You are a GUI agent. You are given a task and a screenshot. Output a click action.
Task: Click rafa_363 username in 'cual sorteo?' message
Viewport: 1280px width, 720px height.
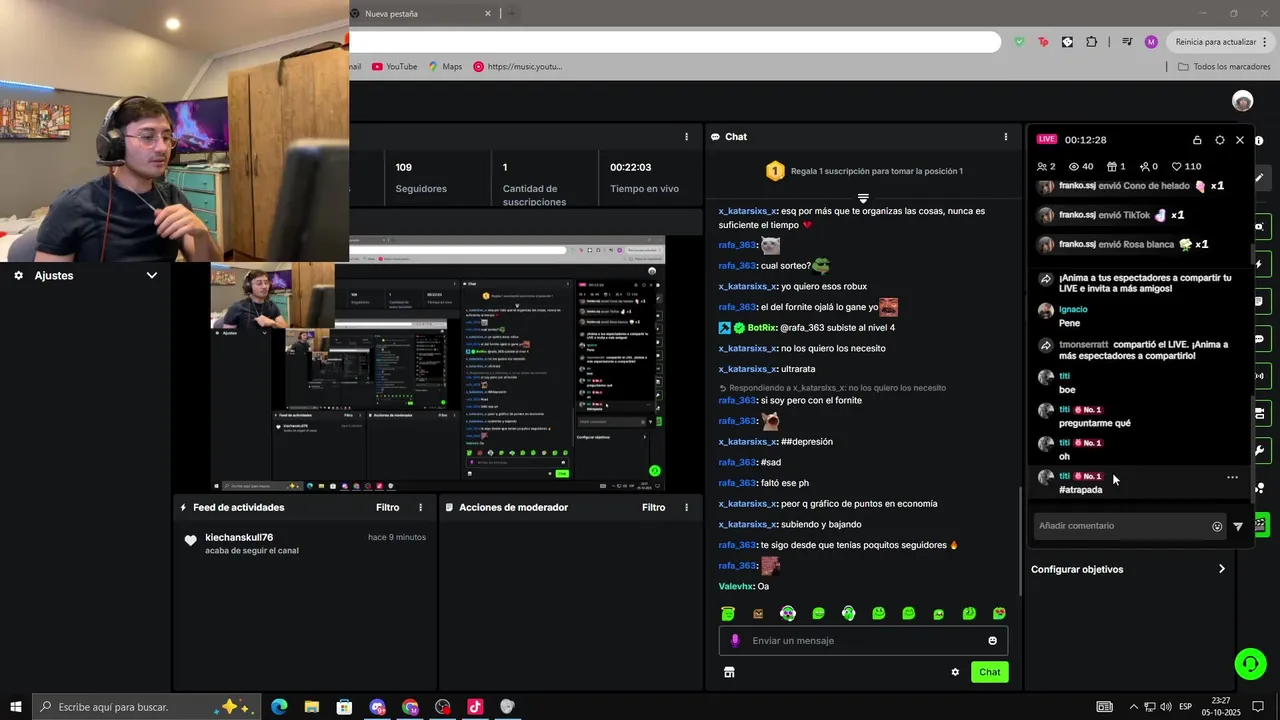[737, 266]
